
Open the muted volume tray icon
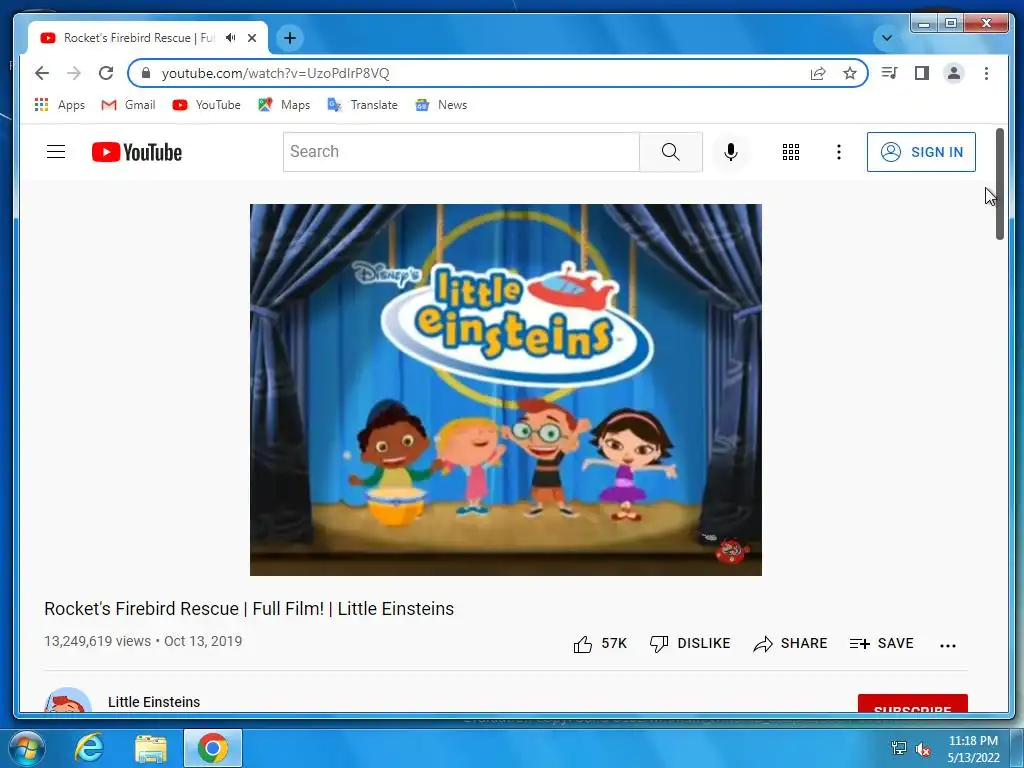point(923,750)
